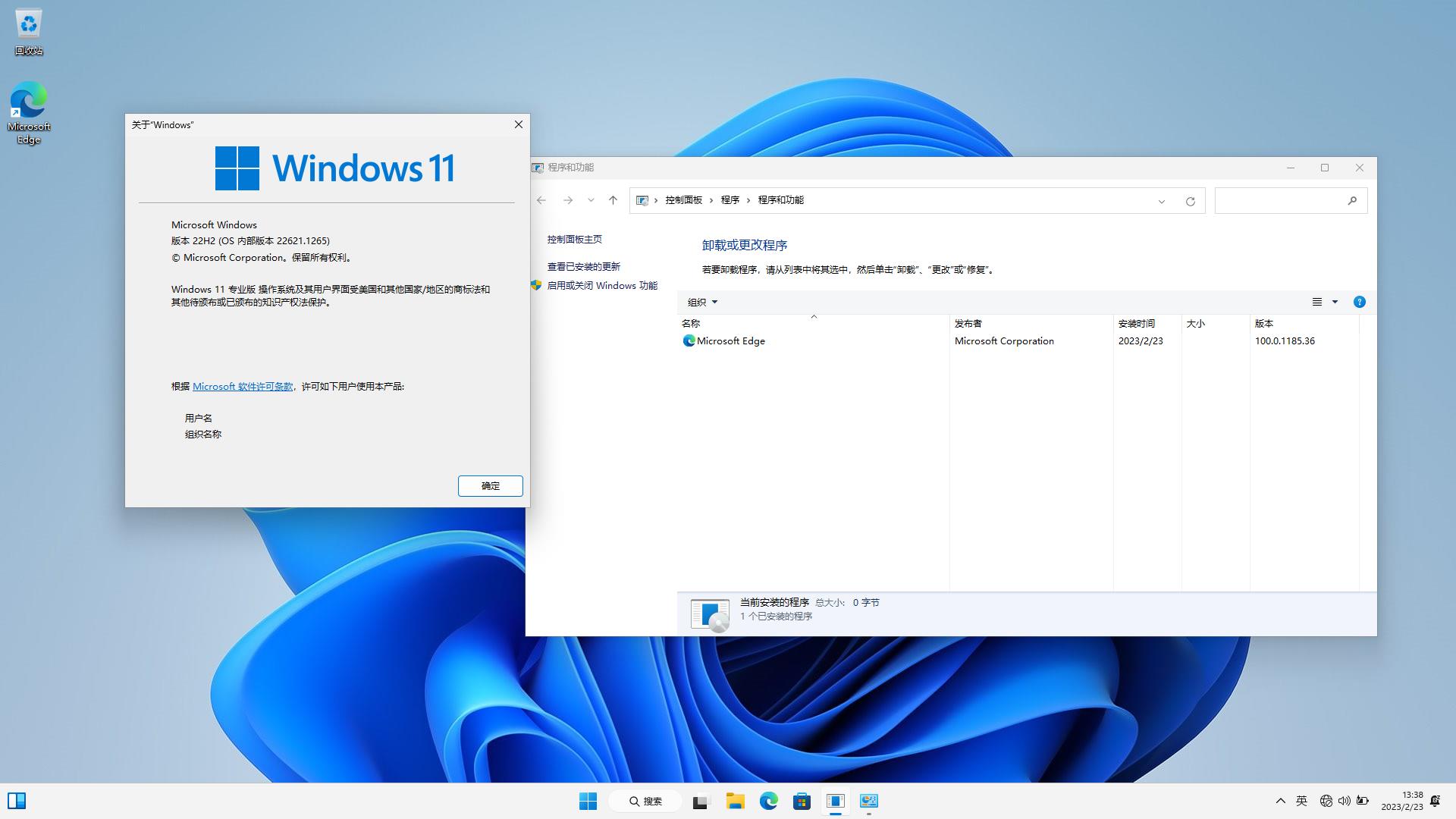Minimize the Programs and Features window
The image size is (1456, 819).
[x=1291, y=168]
